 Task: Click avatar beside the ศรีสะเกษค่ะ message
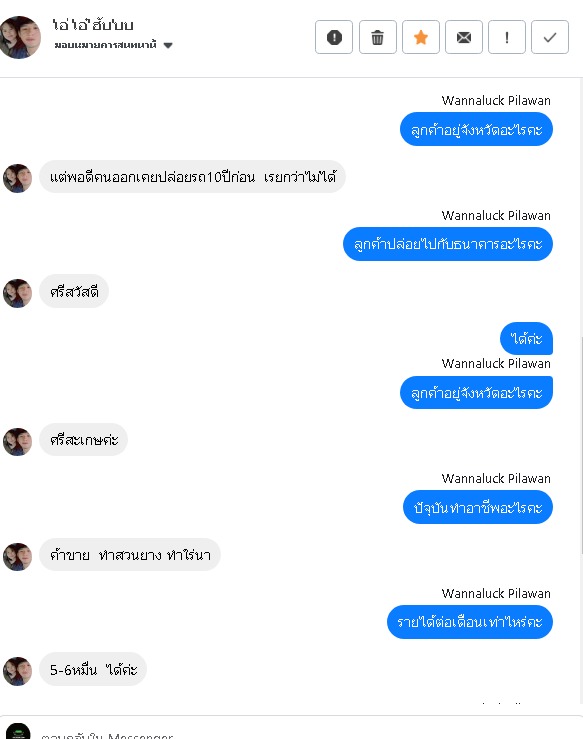[x=17, y=442]
